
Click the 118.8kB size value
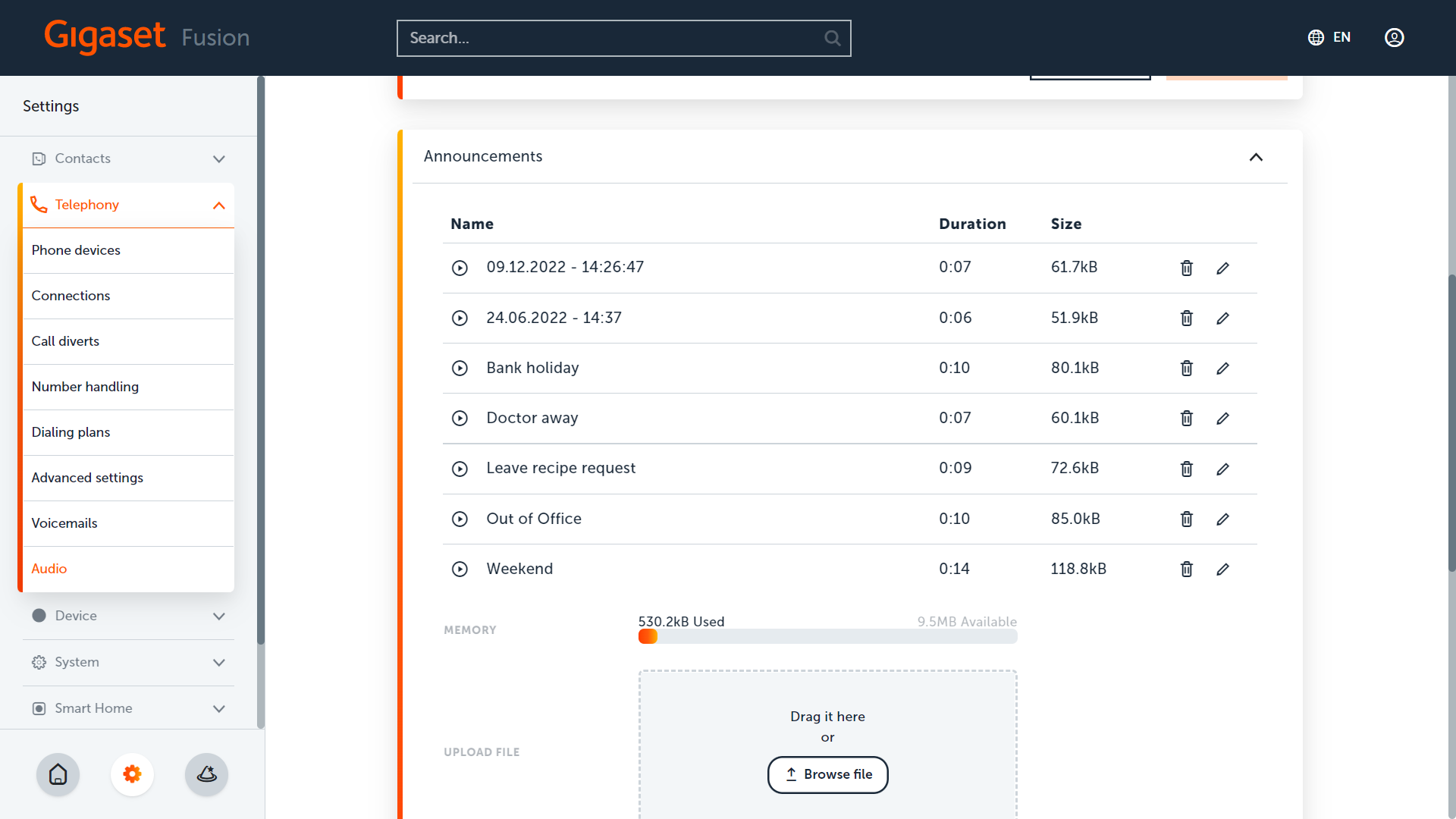(x=1078, y=569)
